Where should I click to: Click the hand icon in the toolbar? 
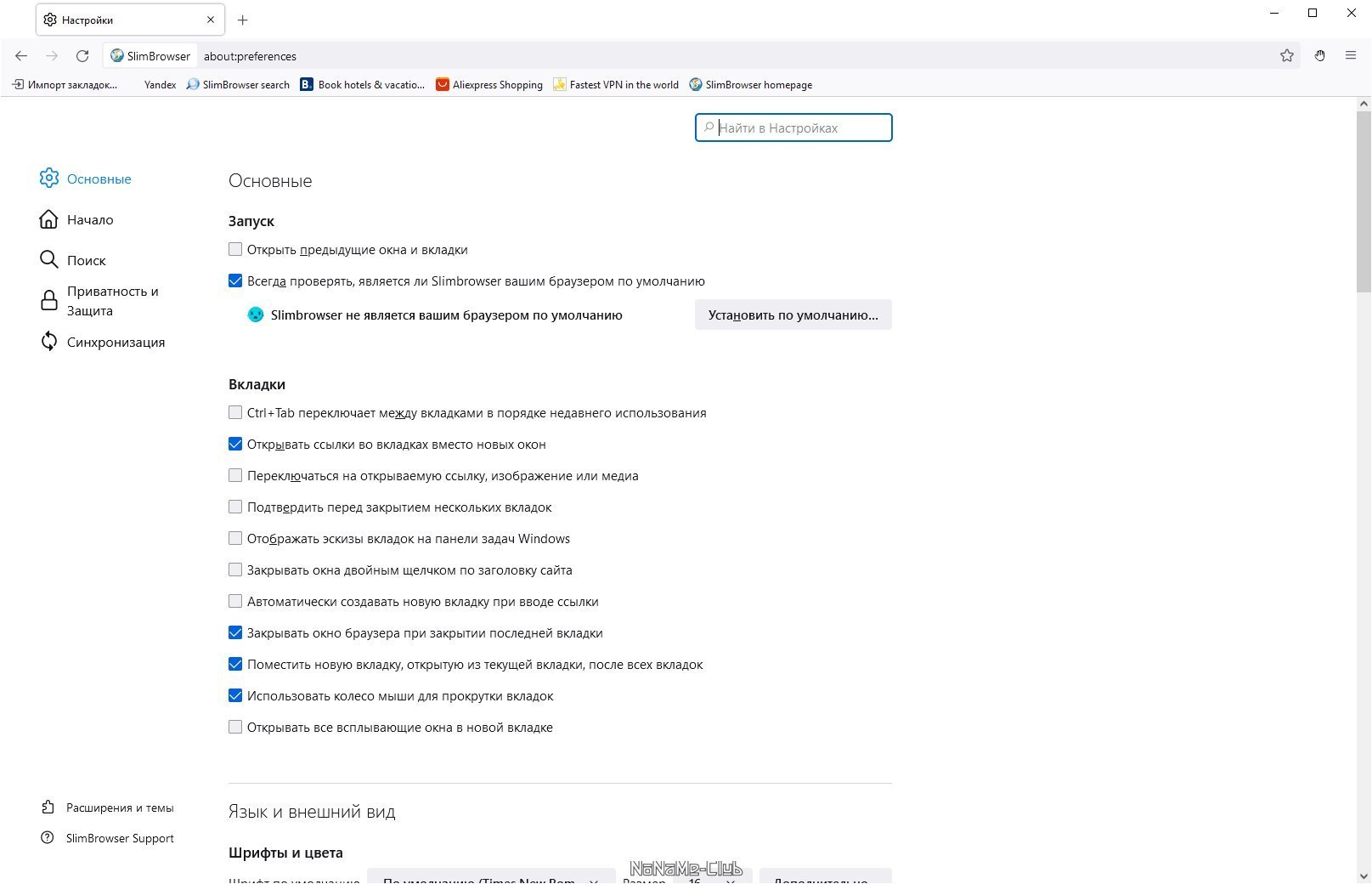1319,56
